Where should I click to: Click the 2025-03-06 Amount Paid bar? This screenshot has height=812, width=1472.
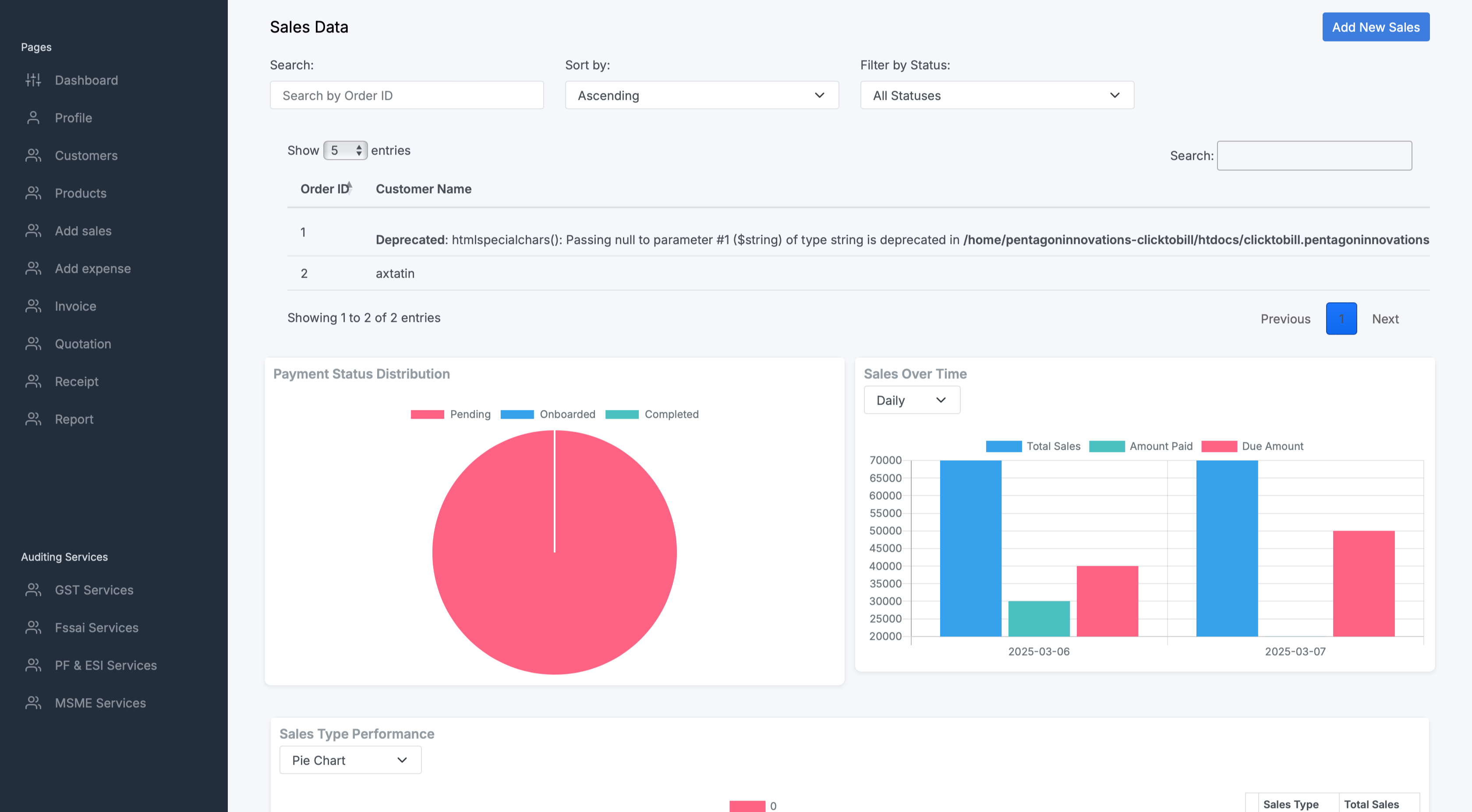coord(1039,618)
